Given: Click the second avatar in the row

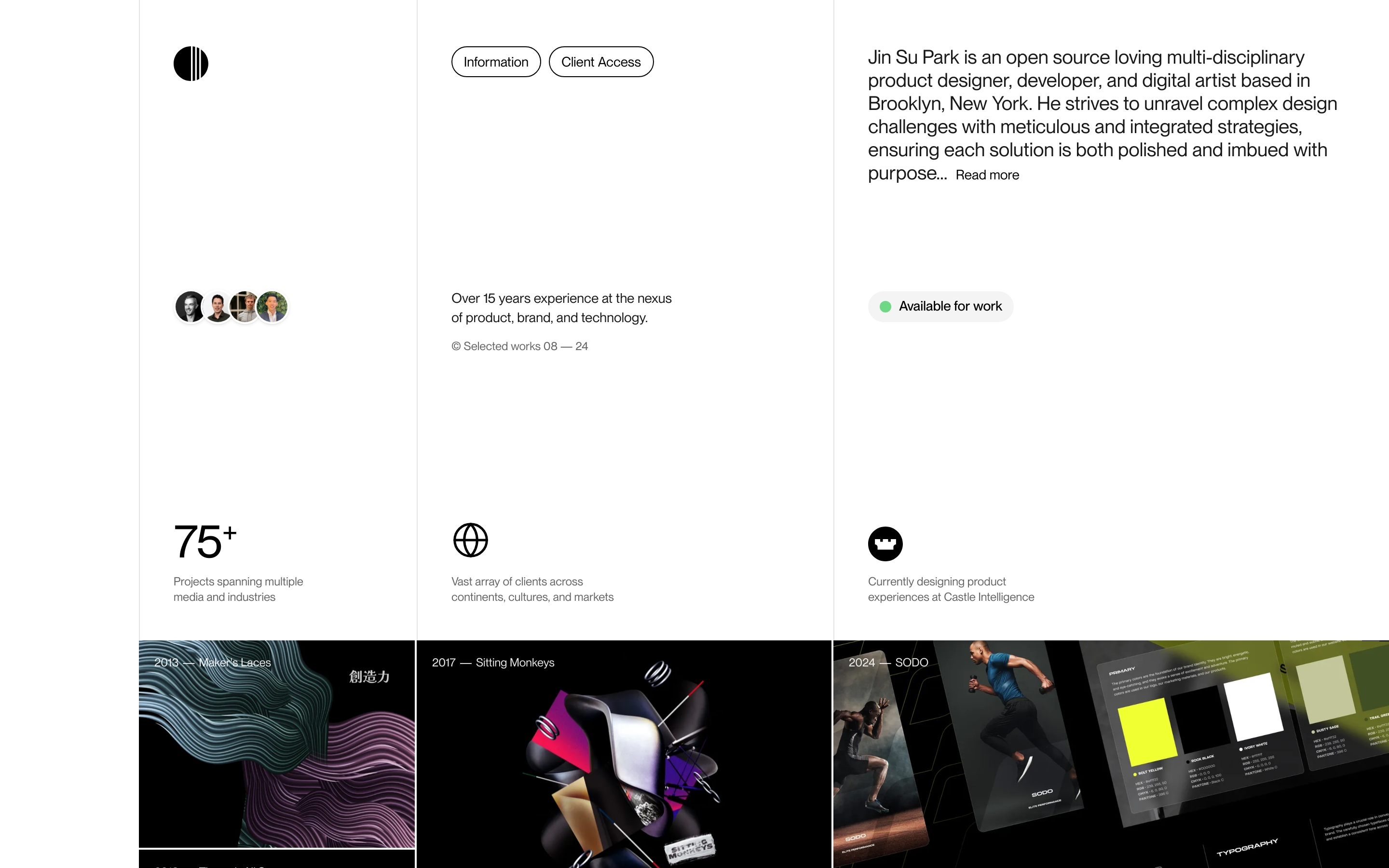Looking at the screenshot, I should 218,307.
